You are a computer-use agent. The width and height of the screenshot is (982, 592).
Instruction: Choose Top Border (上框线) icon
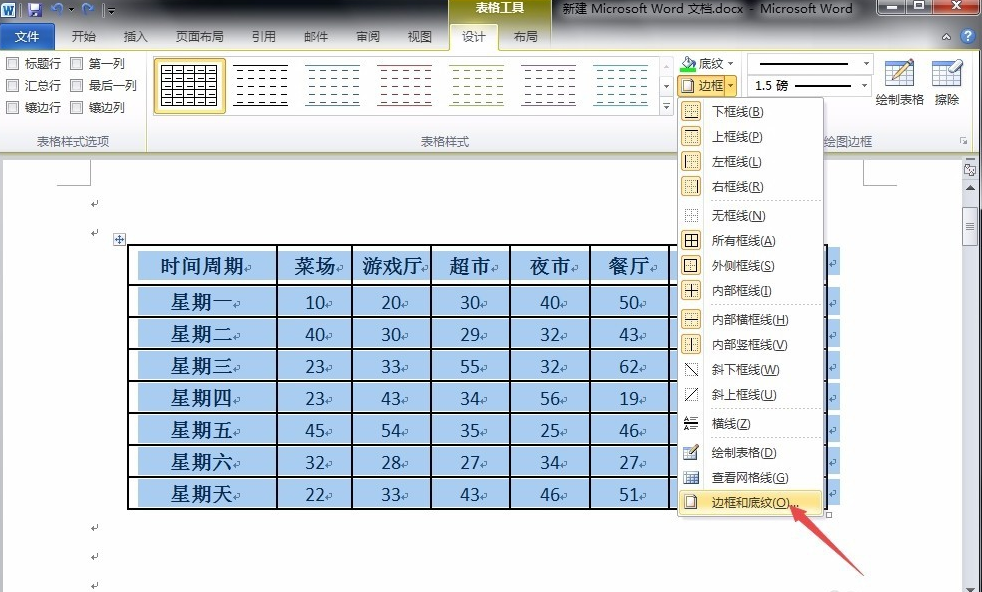coord(691,137)
